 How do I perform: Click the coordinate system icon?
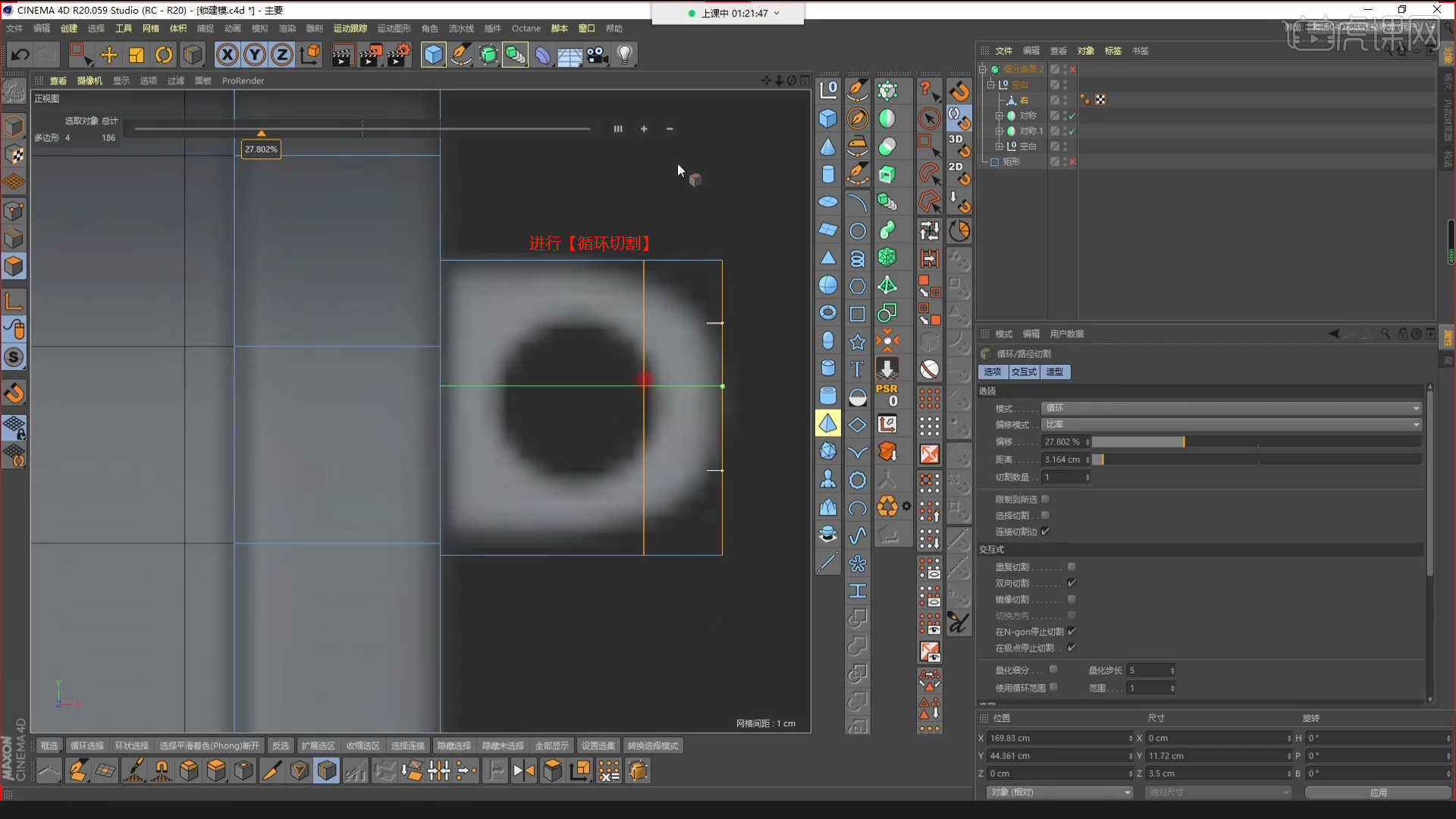tap(310, 55)
